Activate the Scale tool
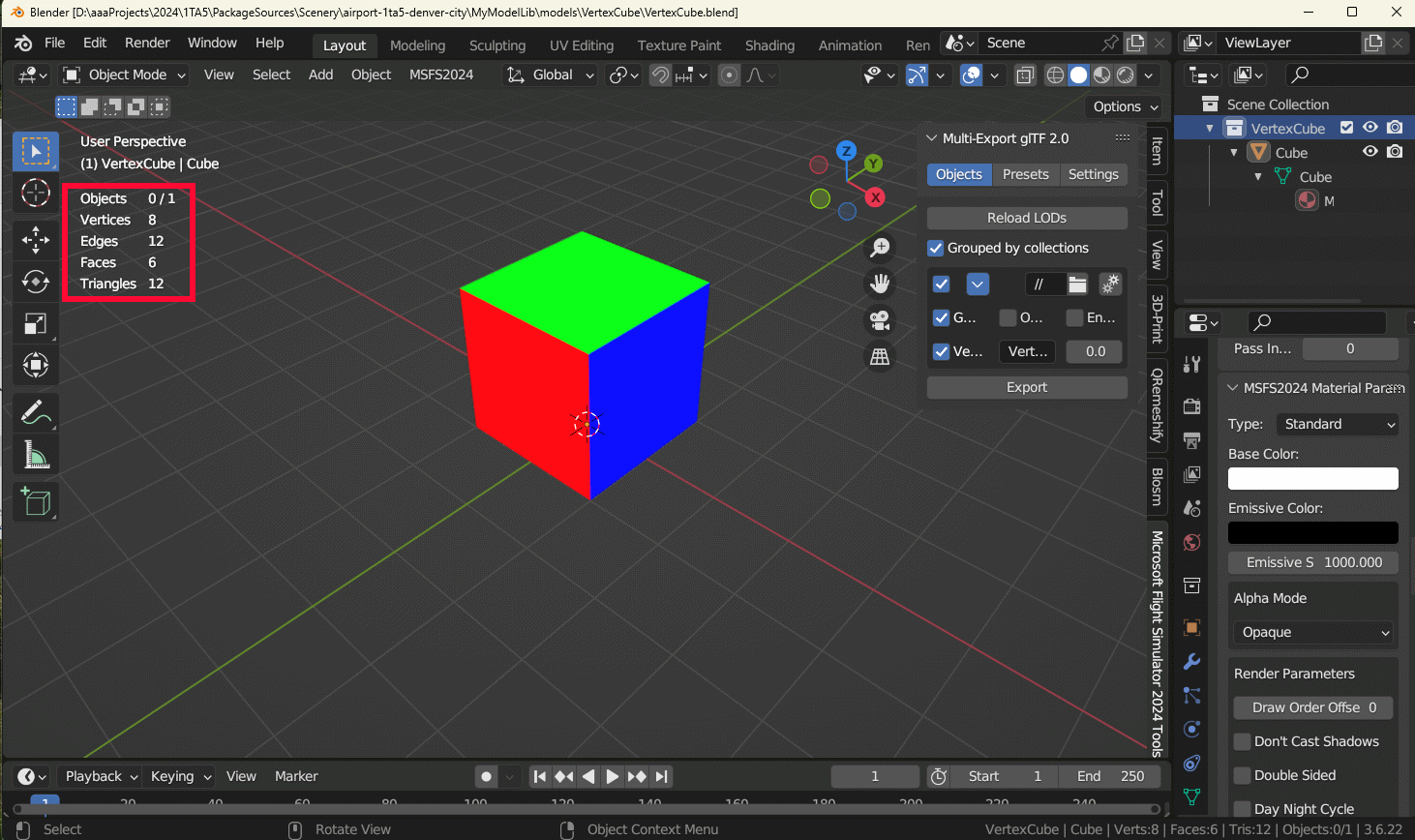The height and width of the screenshot is (840, 1415). pyautogui.click(x=36, y=324)
